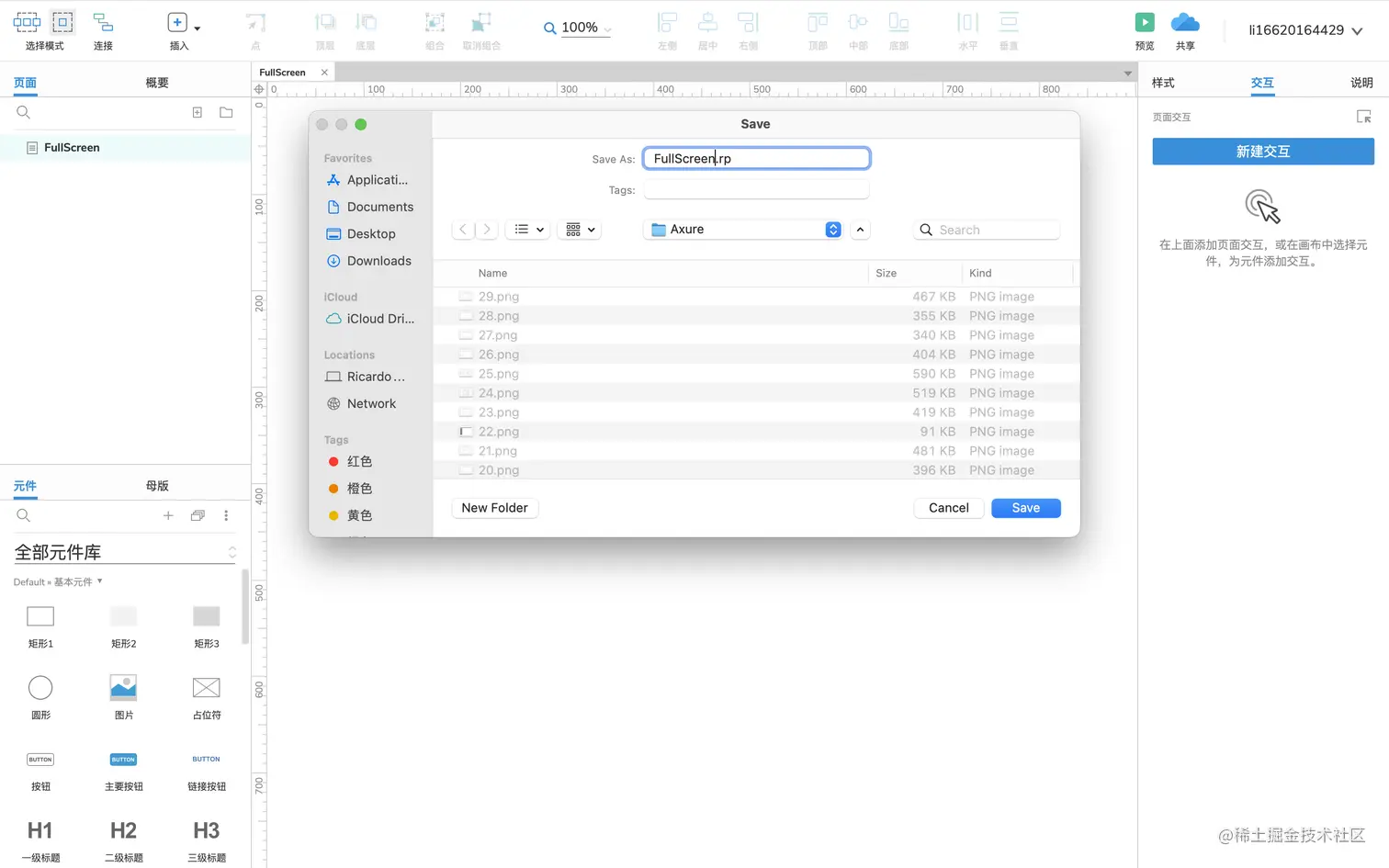1389x868 pixels.
Task: Click the Search field in Save dialog
Action: pyautogui.click(x=987, y=230)
